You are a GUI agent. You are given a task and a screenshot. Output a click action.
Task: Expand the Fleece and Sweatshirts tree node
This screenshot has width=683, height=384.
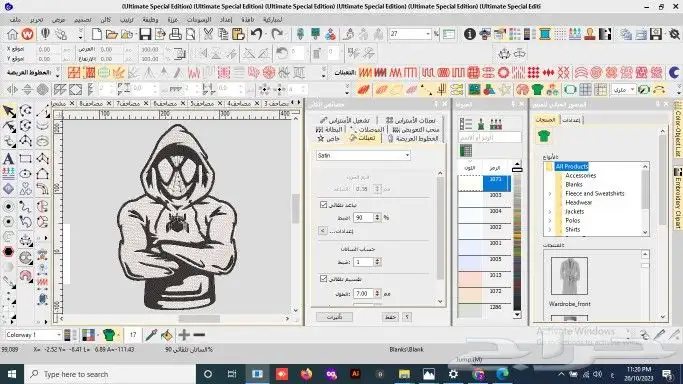[x=550, y=193]
